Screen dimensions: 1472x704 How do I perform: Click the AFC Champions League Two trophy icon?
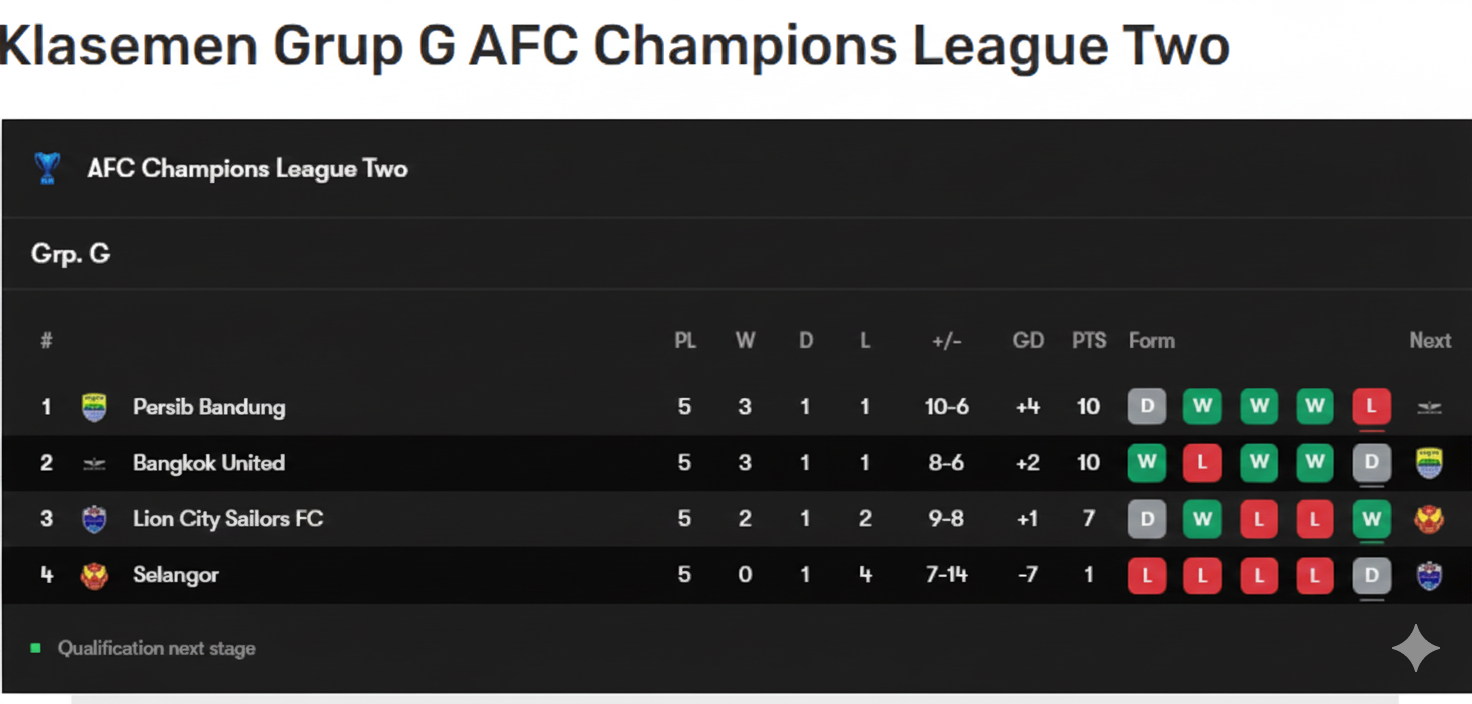[x=47, y=168]
